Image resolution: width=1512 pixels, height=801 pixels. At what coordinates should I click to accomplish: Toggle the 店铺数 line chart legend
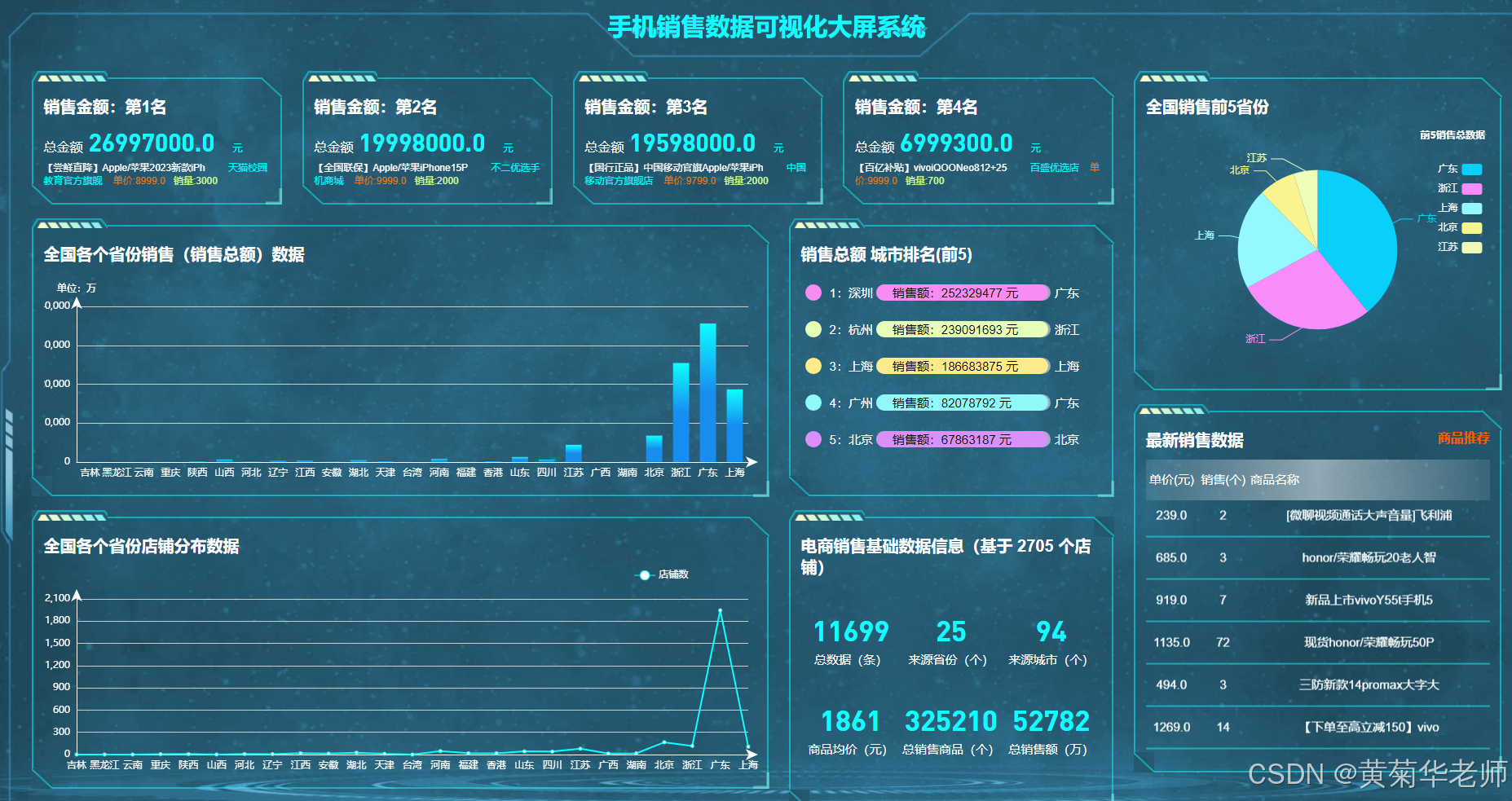tap(662, 574)
